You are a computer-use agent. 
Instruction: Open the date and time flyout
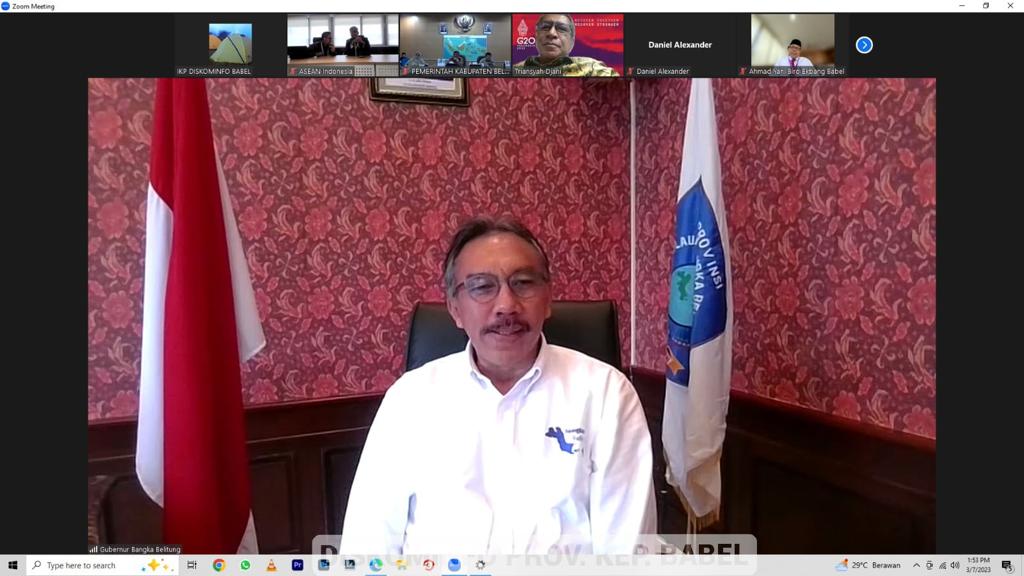pyautogui.click(x=978, y=565)
